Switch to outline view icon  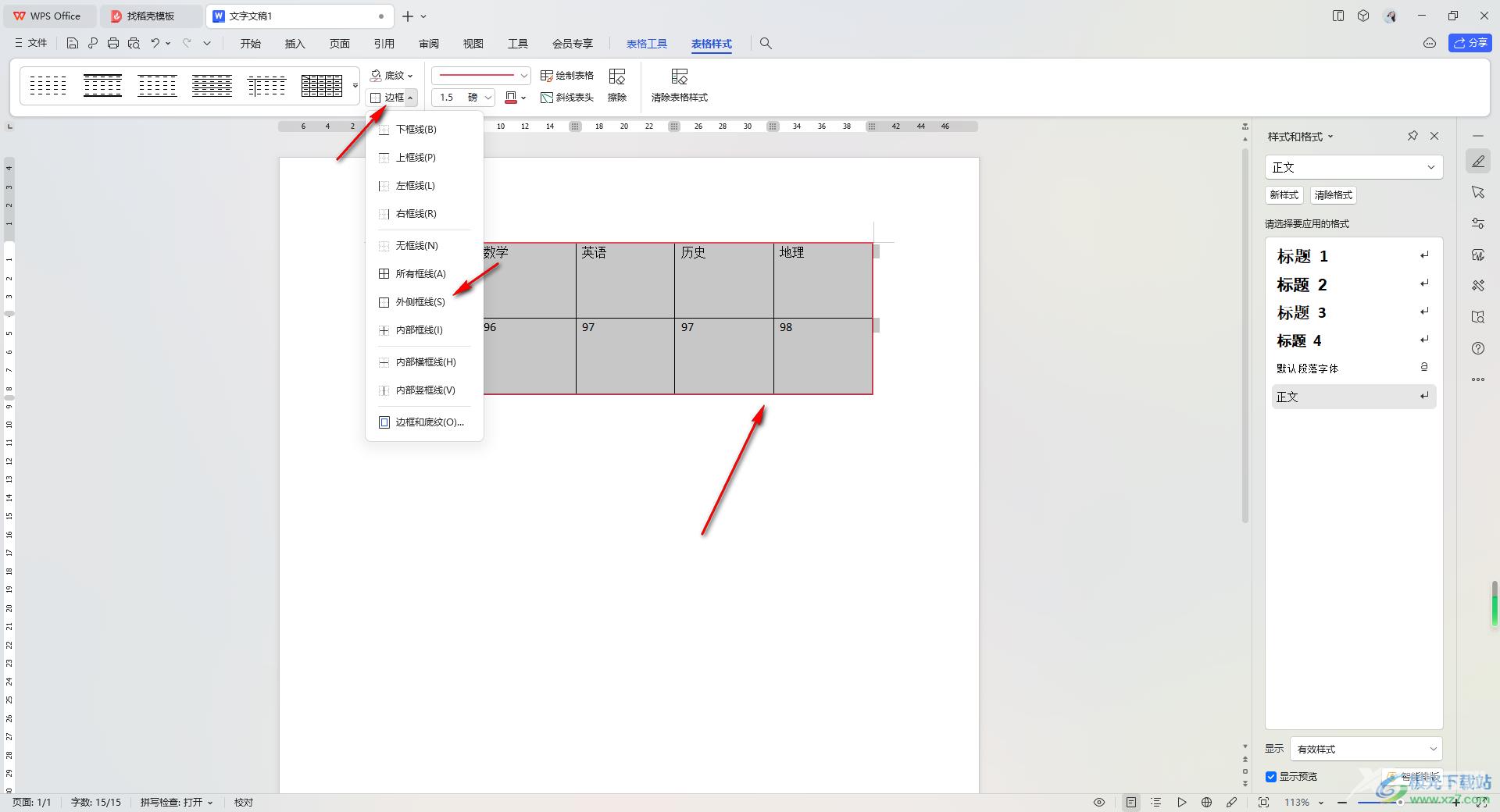(x=1156, y=803)
